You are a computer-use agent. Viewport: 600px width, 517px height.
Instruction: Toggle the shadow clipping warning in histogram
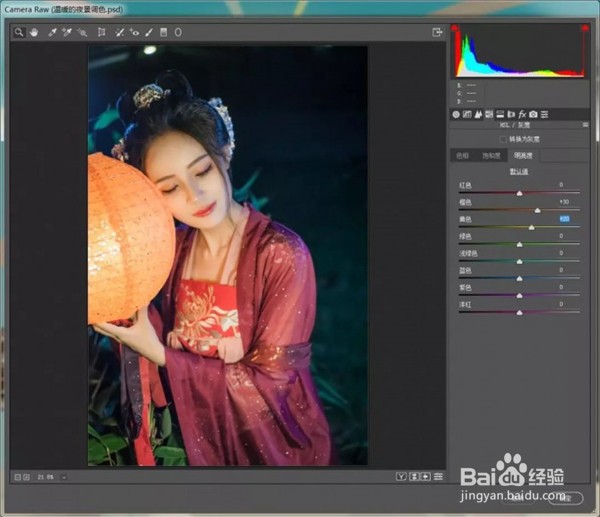point(454,28)
